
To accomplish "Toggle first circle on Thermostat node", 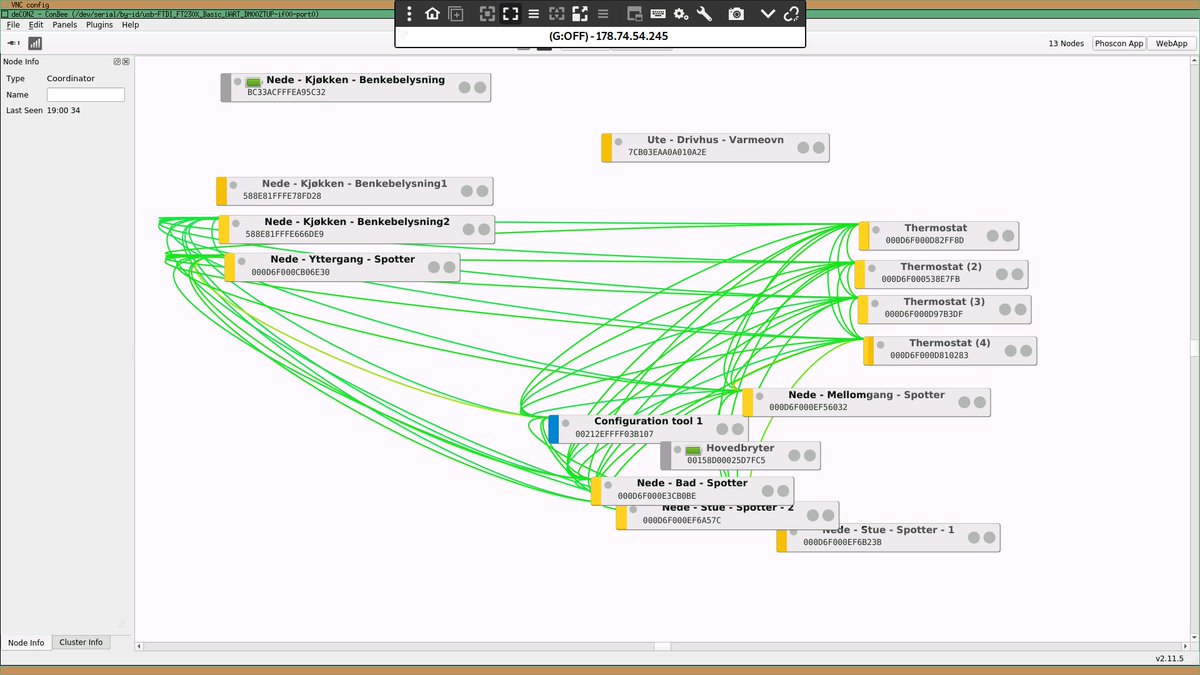I will point(992,236).
